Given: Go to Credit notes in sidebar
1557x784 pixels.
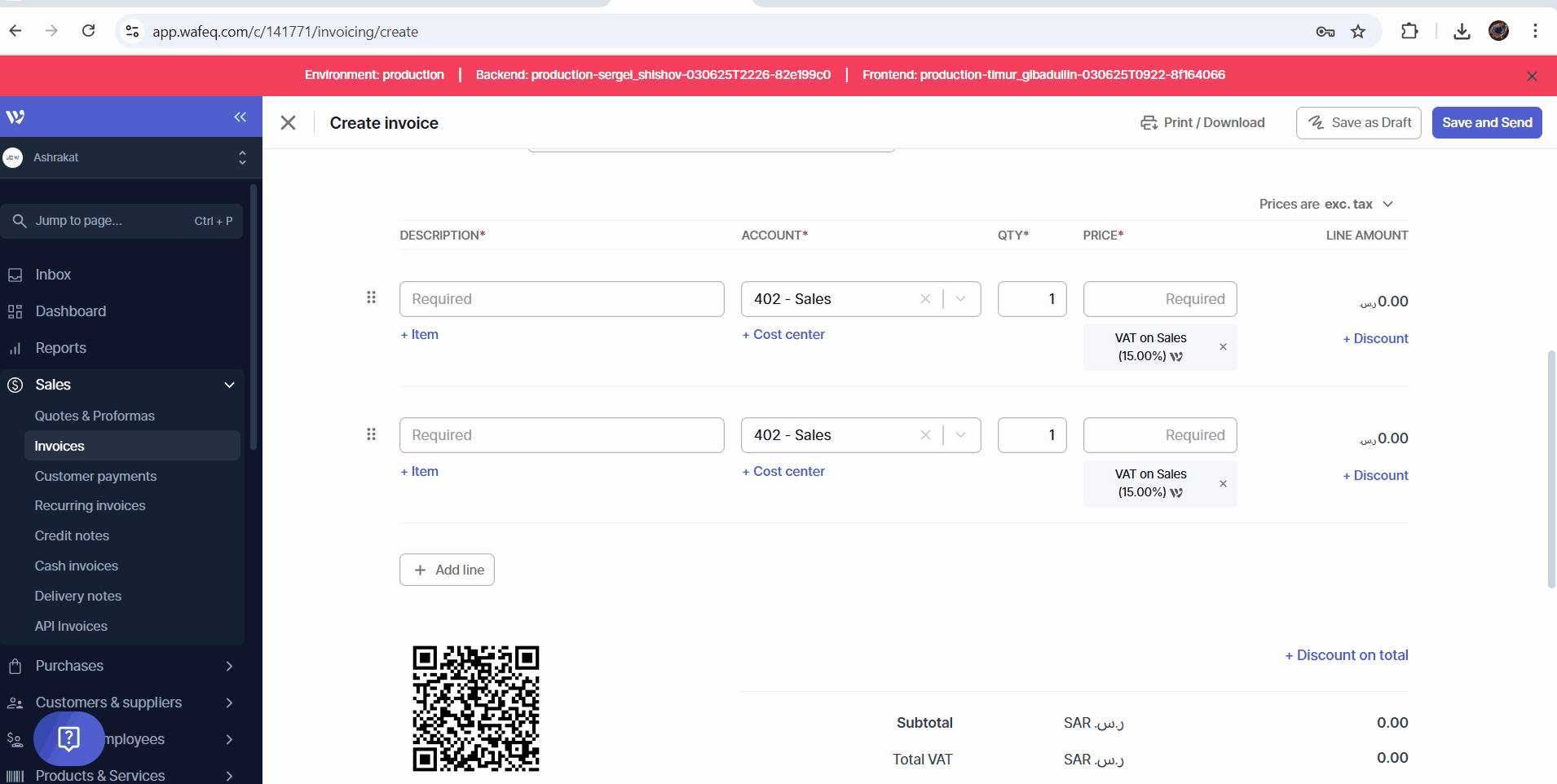Looking at the screenshot, I should (72, 535).
